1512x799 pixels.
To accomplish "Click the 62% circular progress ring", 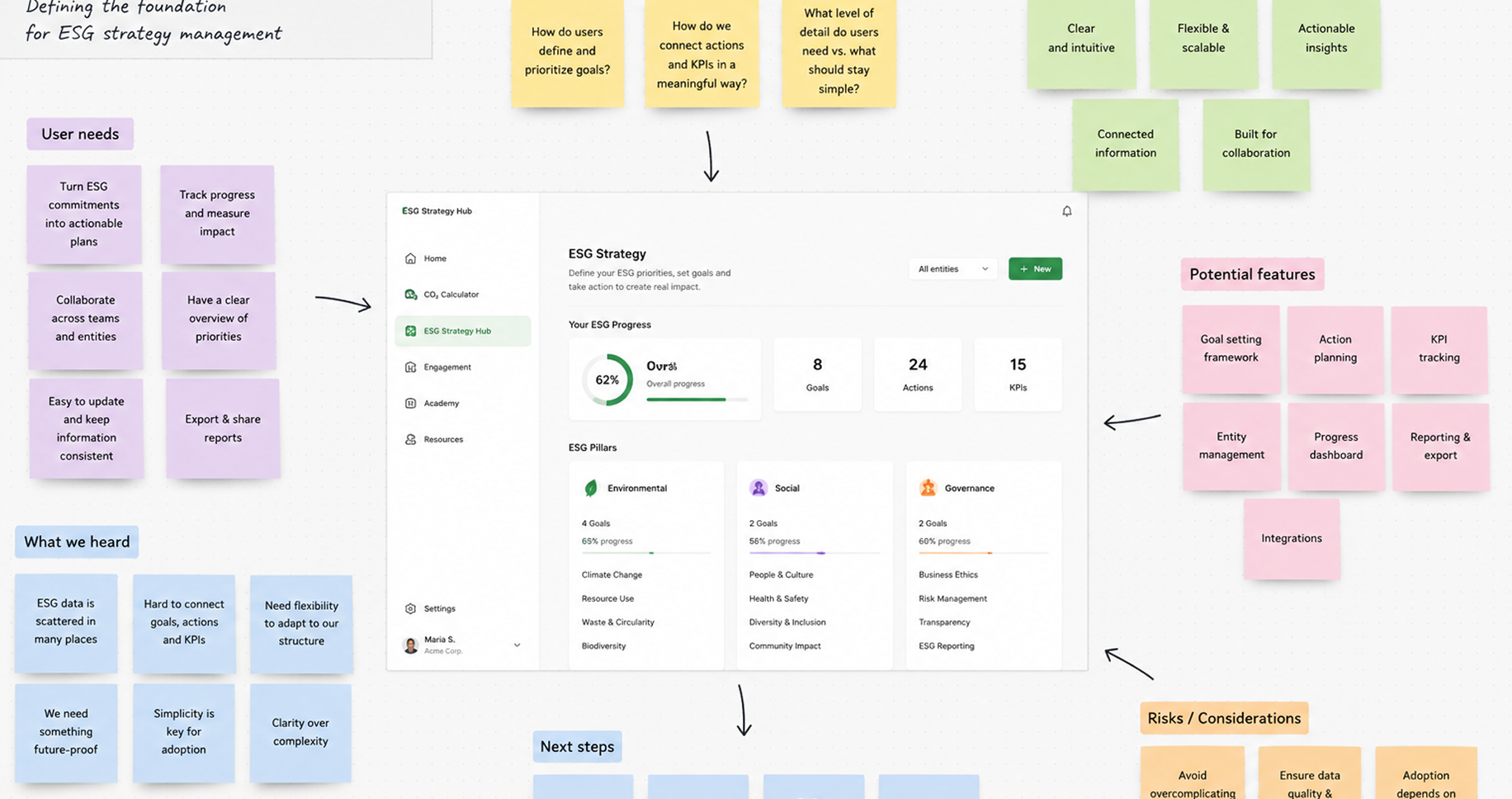I will click(607, 380).
